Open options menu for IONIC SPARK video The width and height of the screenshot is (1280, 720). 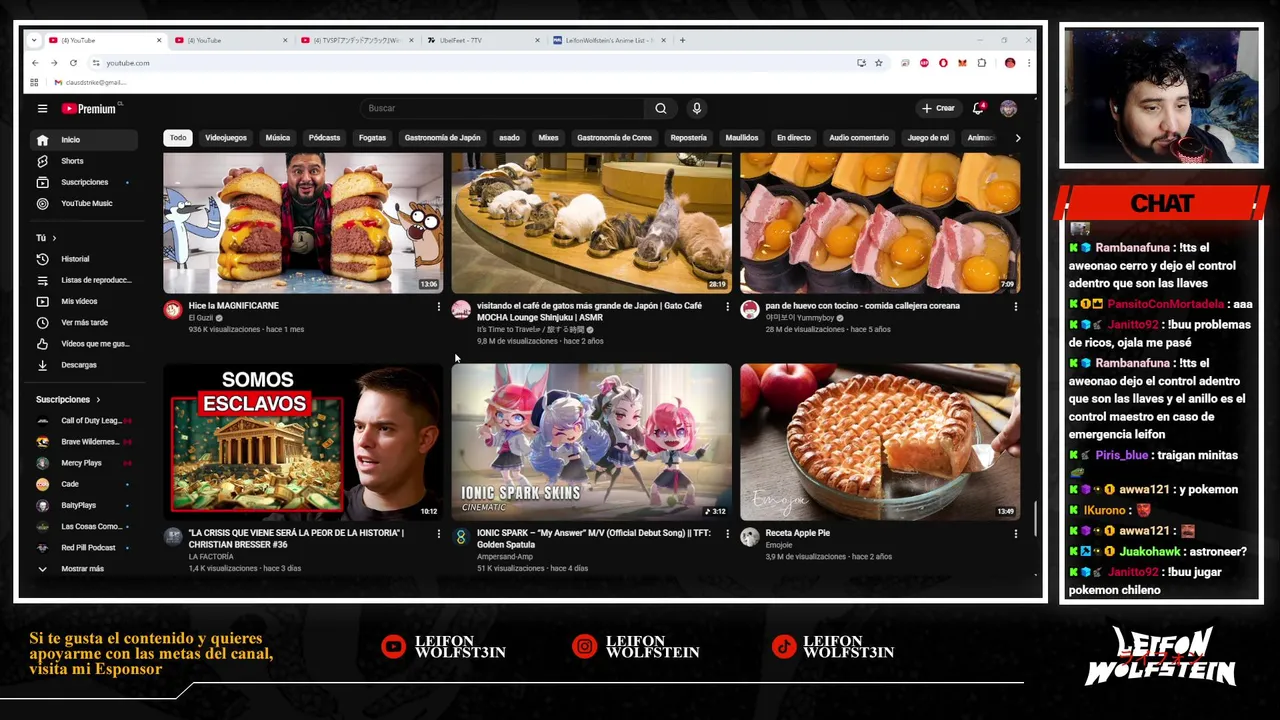(727, 534)
